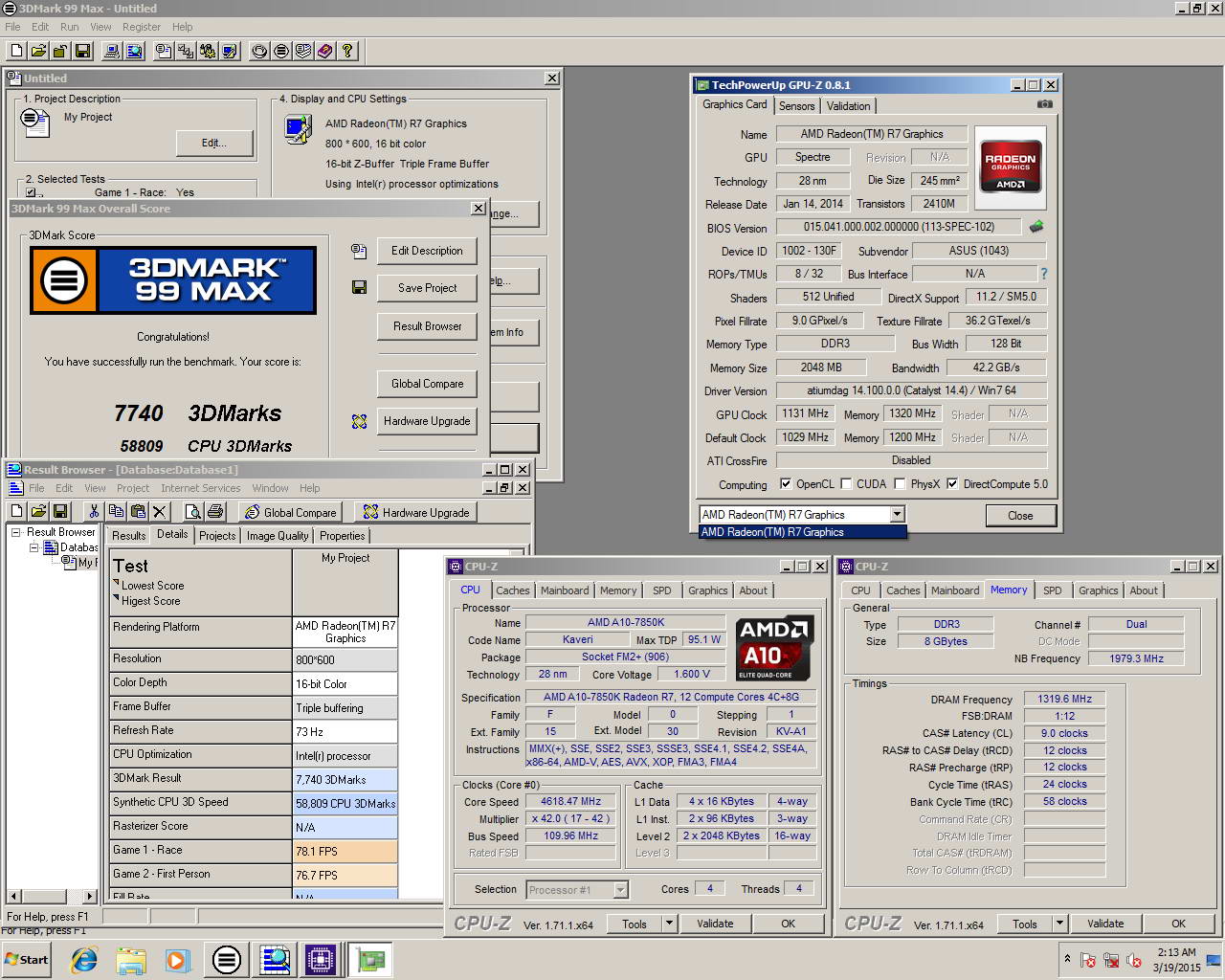The width and height of the screenshot is (1225, 980).
Task: Click BIOS export icon next to BIOS Version
Action: (x=1036, y=227)
